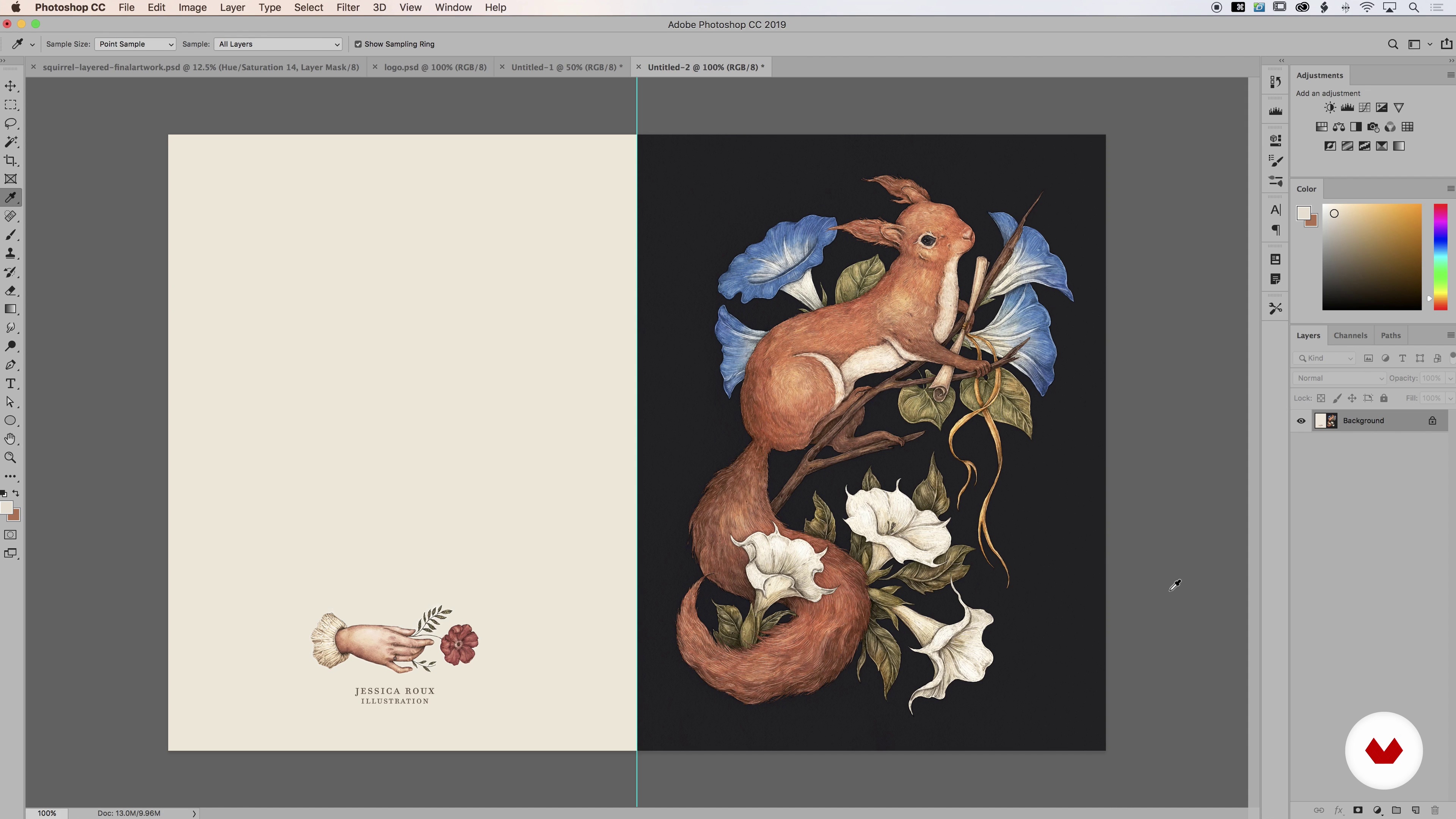Select the Path Selection tool
This screenshot has width=1456, height=819.
coord(11,402)
